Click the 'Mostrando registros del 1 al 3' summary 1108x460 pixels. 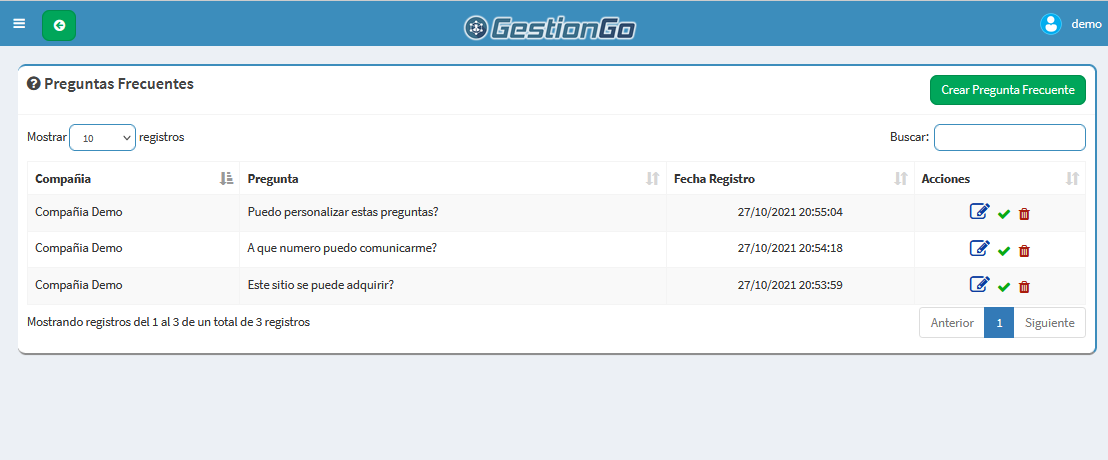168,322
